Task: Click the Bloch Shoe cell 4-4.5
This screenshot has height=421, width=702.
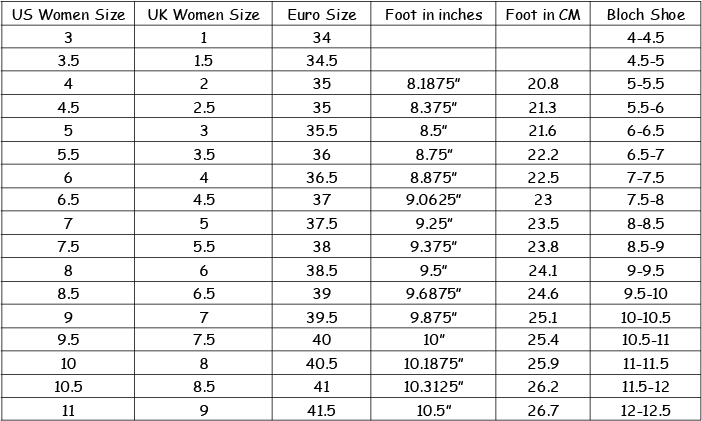Action: 645,37
